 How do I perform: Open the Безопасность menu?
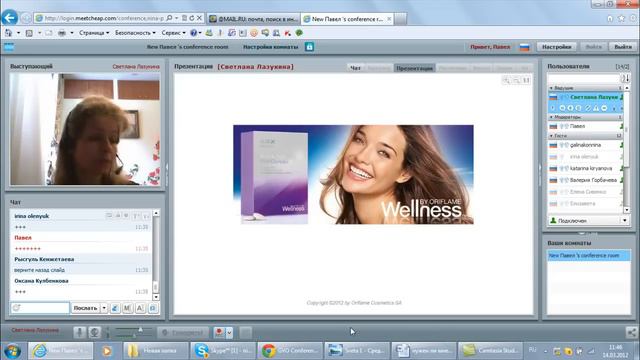pos(135,33)
